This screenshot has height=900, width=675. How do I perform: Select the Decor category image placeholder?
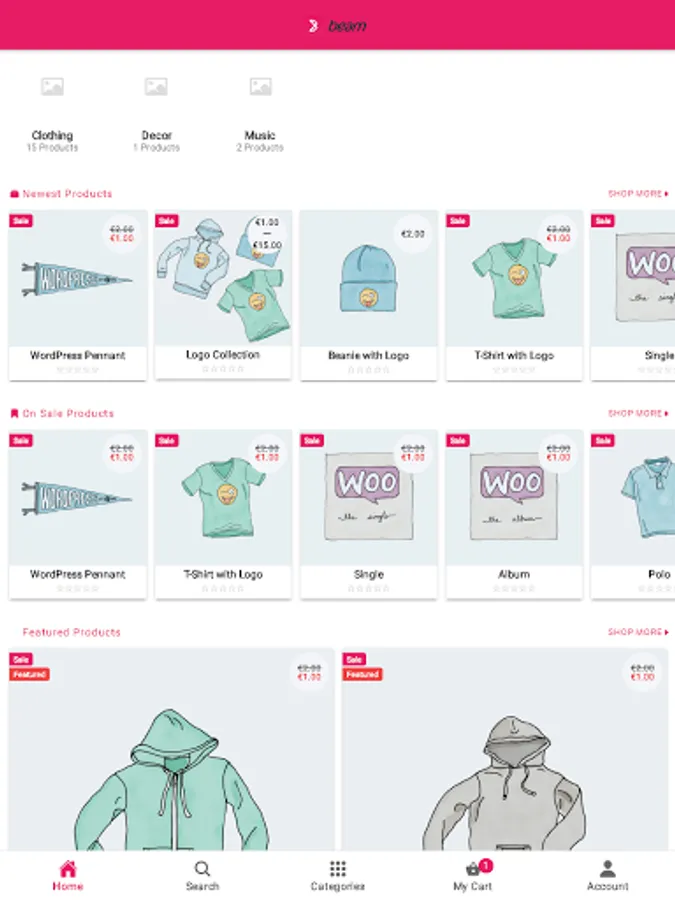(x=156, y=87)
